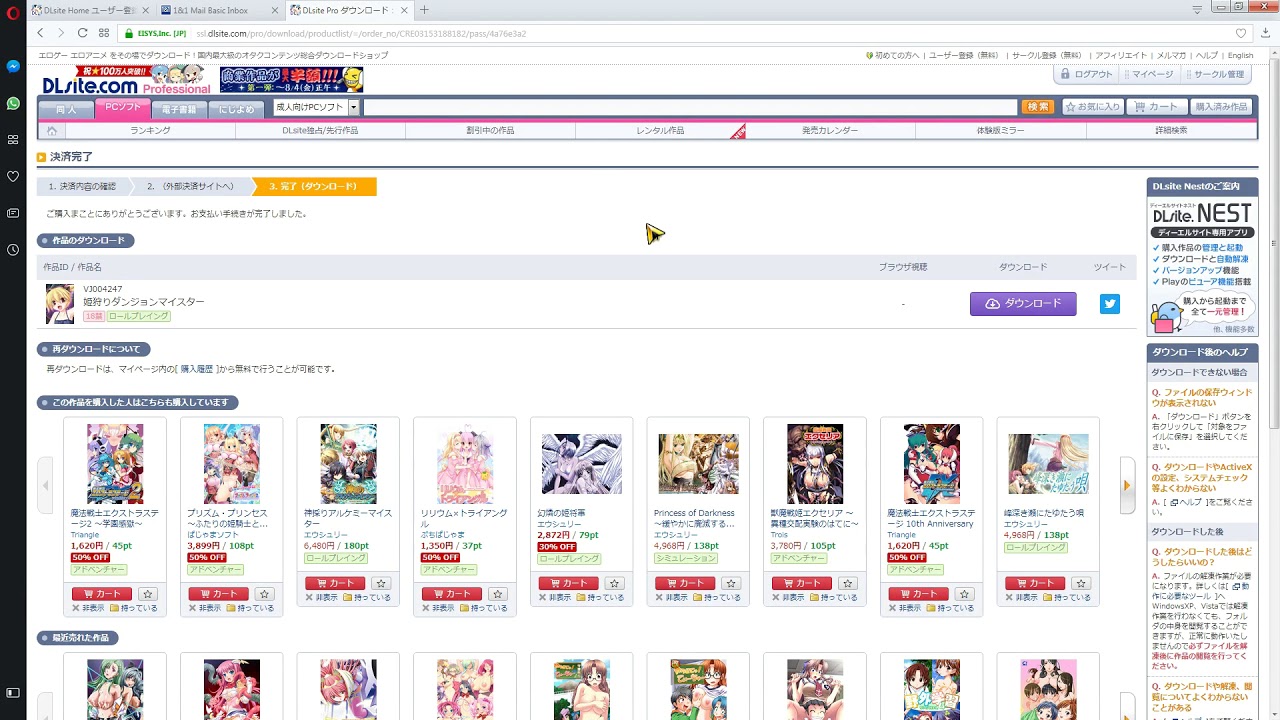Click the ログアウト button

[x=1087, y=74]
